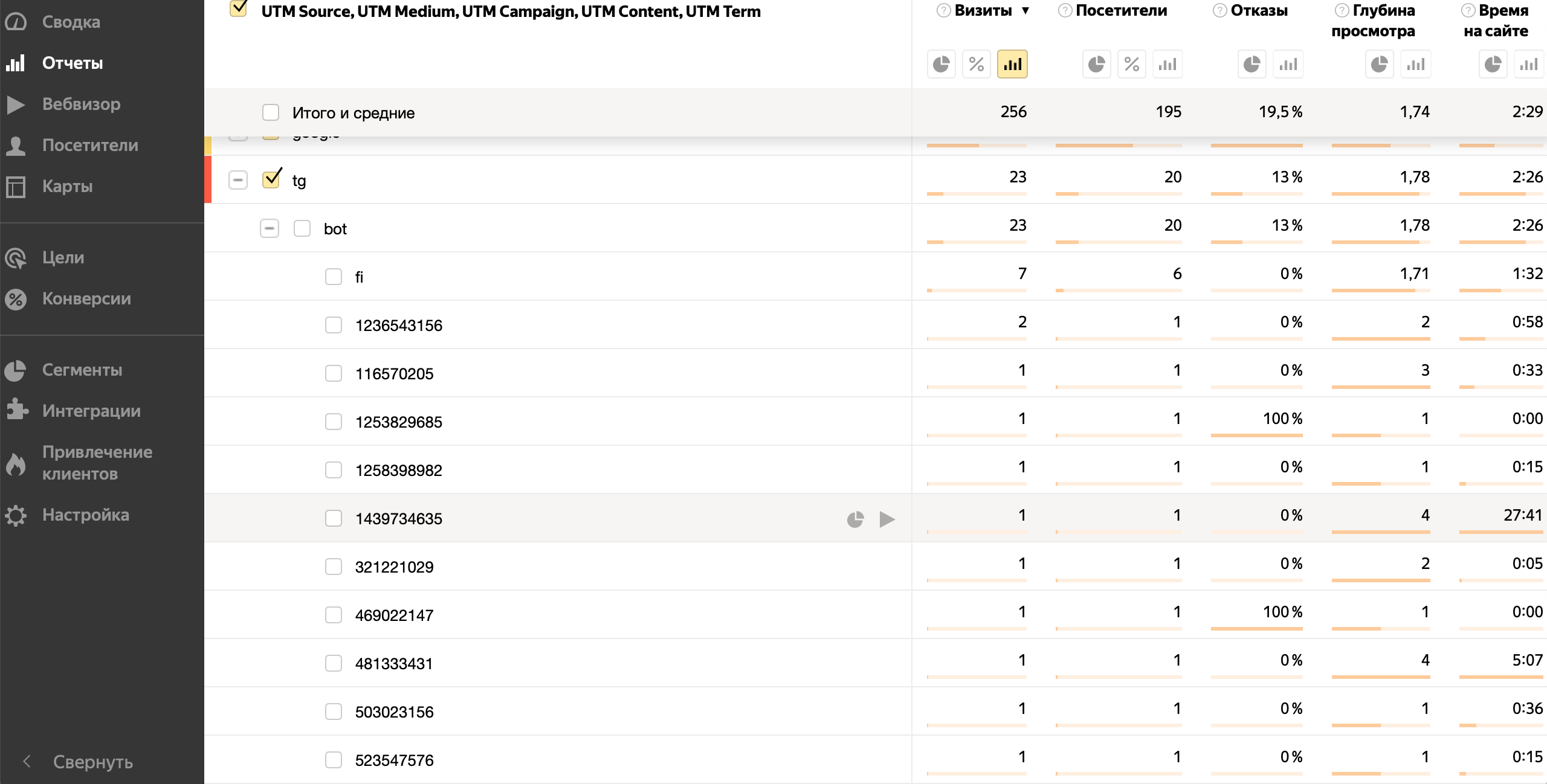This screenshot has height=784, width=1547.
Task: Open Привлечение клиентов section
Action: 97,463
